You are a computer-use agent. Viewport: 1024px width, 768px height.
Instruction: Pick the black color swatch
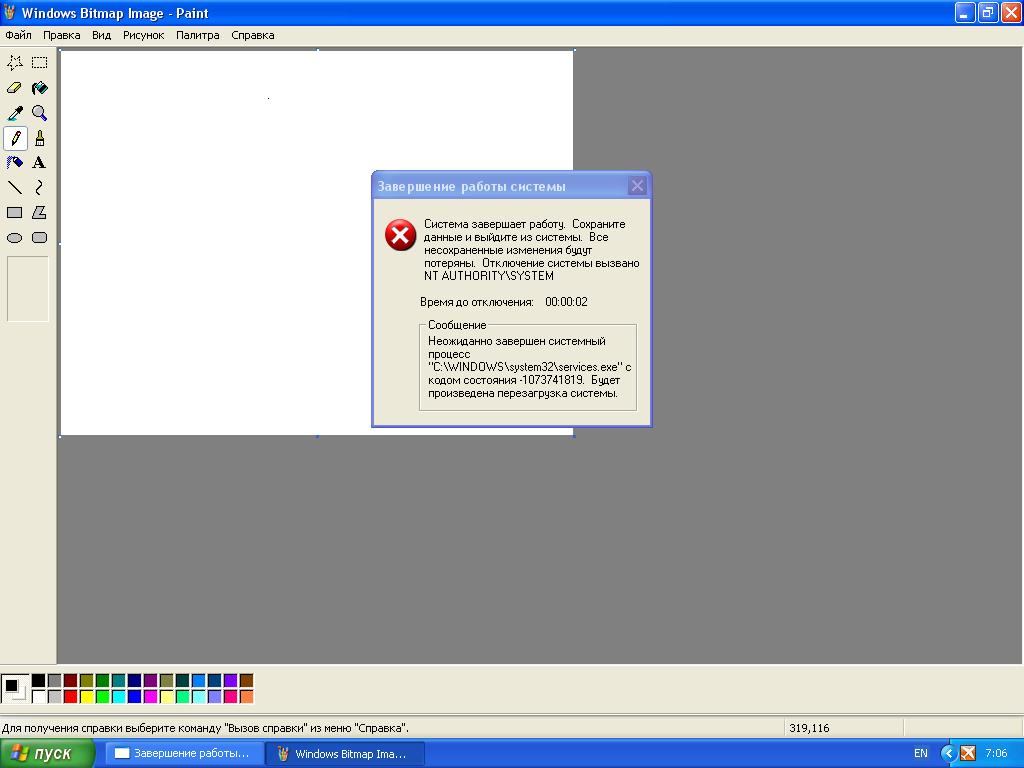point(39,681)
